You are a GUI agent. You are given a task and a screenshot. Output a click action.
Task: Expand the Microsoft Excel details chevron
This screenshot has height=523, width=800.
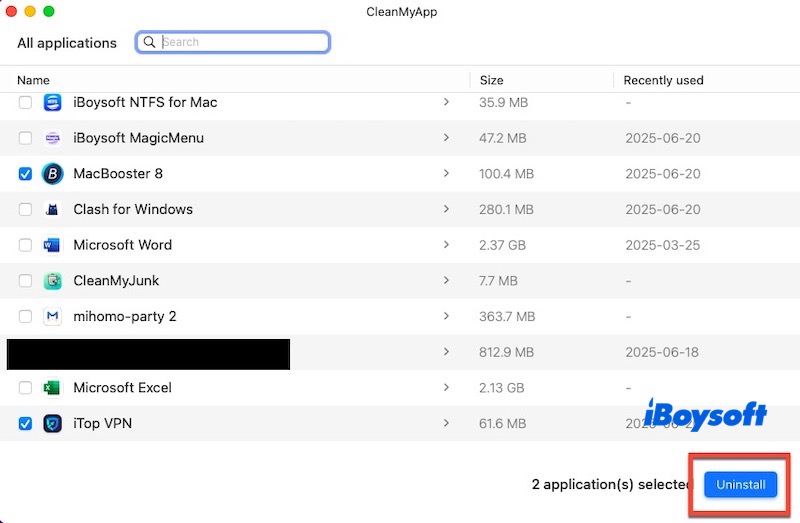pyautogui.click(x=446, y=388)
